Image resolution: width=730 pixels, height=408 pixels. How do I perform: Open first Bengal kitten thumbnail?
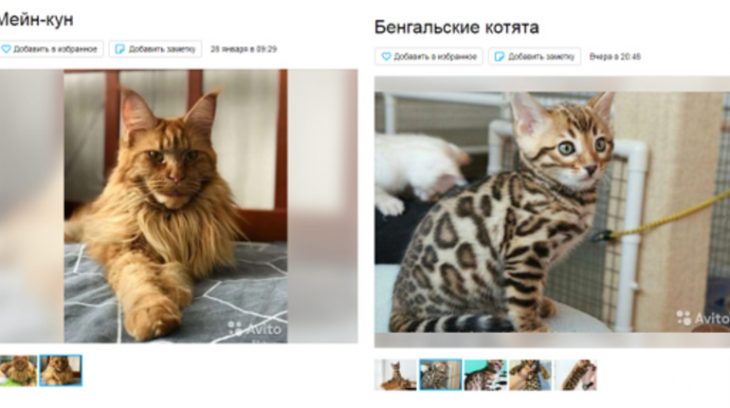[396, 374]
